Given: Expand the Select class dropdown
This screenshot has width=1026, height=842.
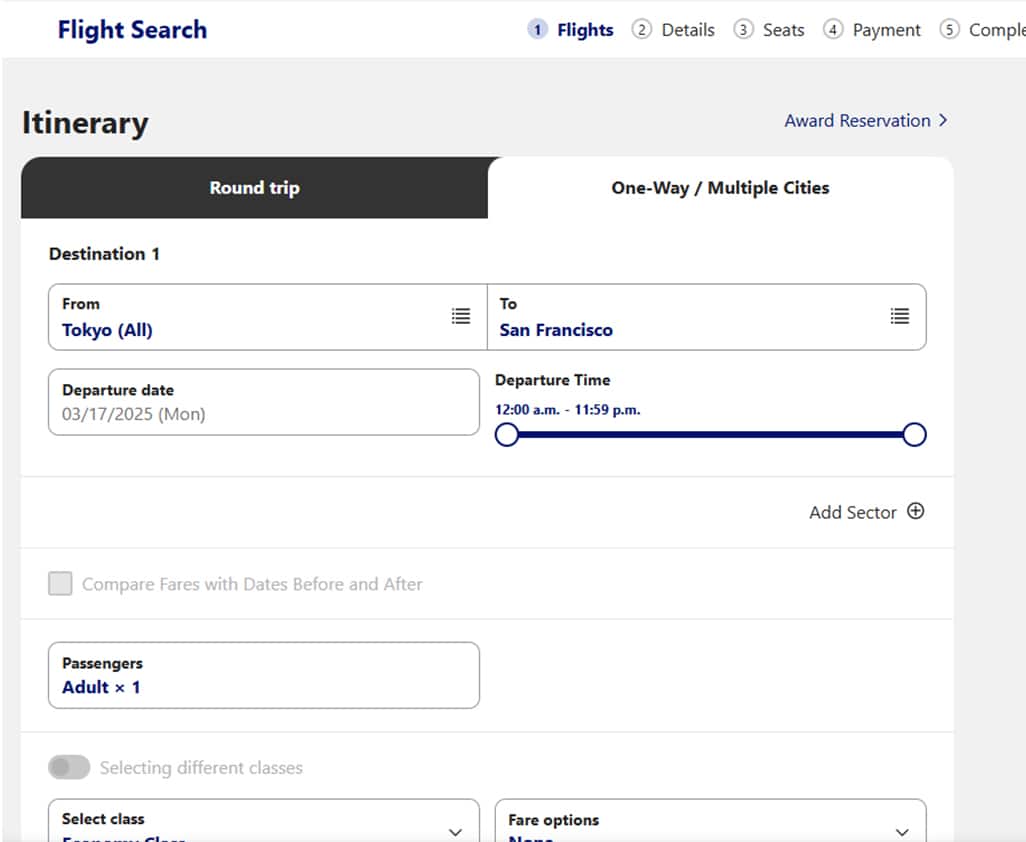Looking at the screenshot, I should [x=455, y=830].
